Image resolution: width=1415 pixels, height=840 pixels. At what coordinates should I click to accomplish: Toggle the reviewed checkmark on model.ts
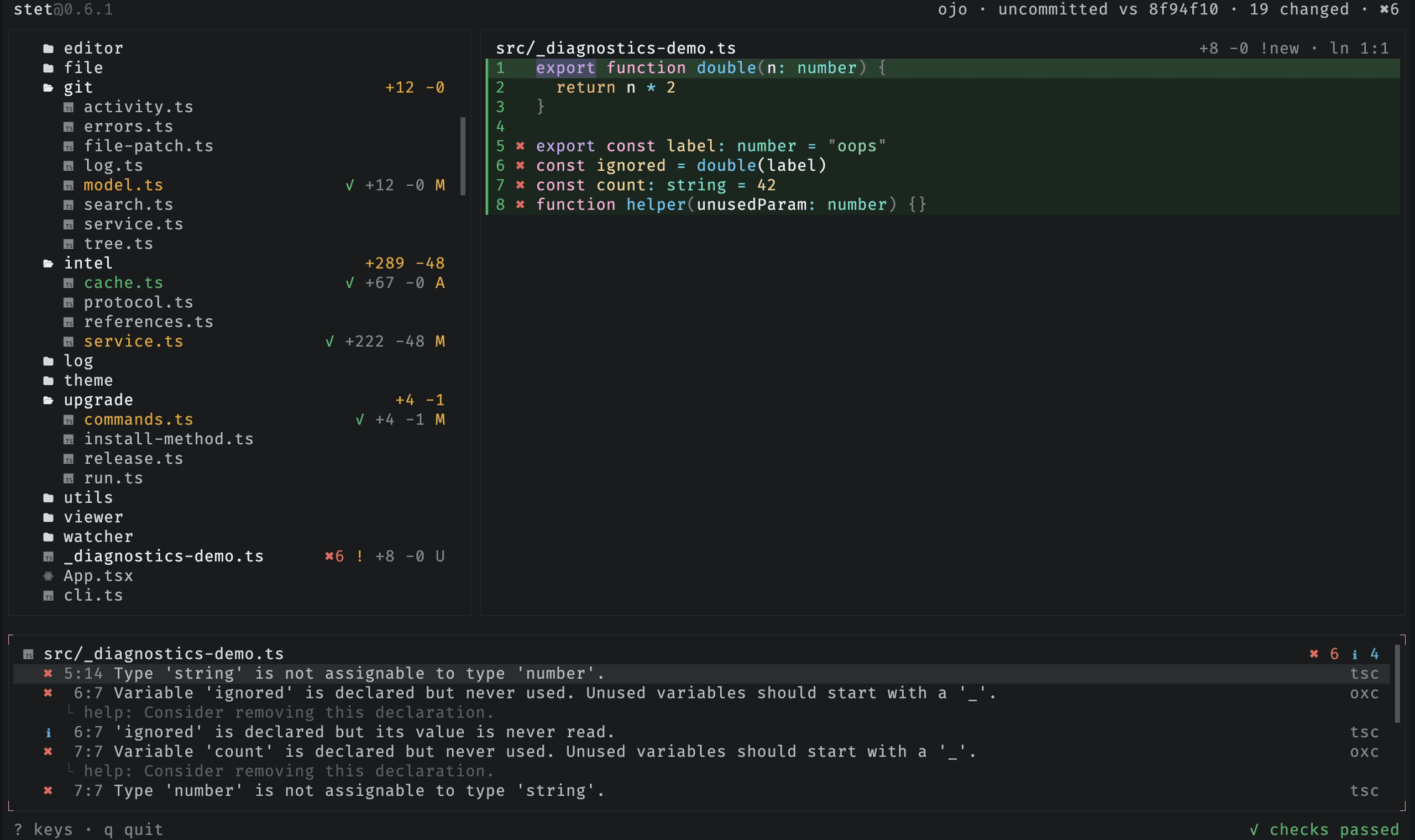click(350, 185)
